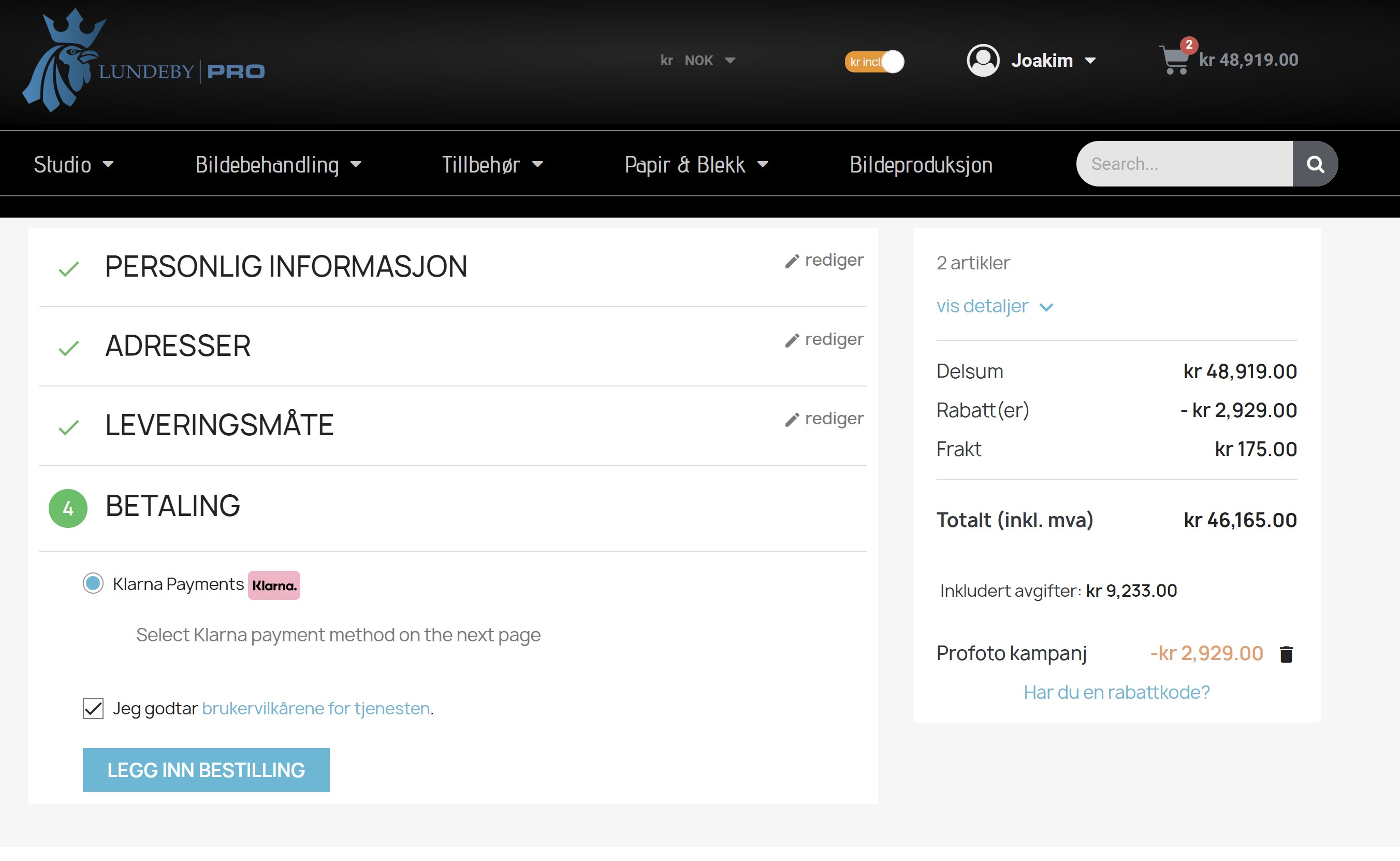1400x861 pixels.
Task: Open the Studio menu
Action: coord(73,165)
